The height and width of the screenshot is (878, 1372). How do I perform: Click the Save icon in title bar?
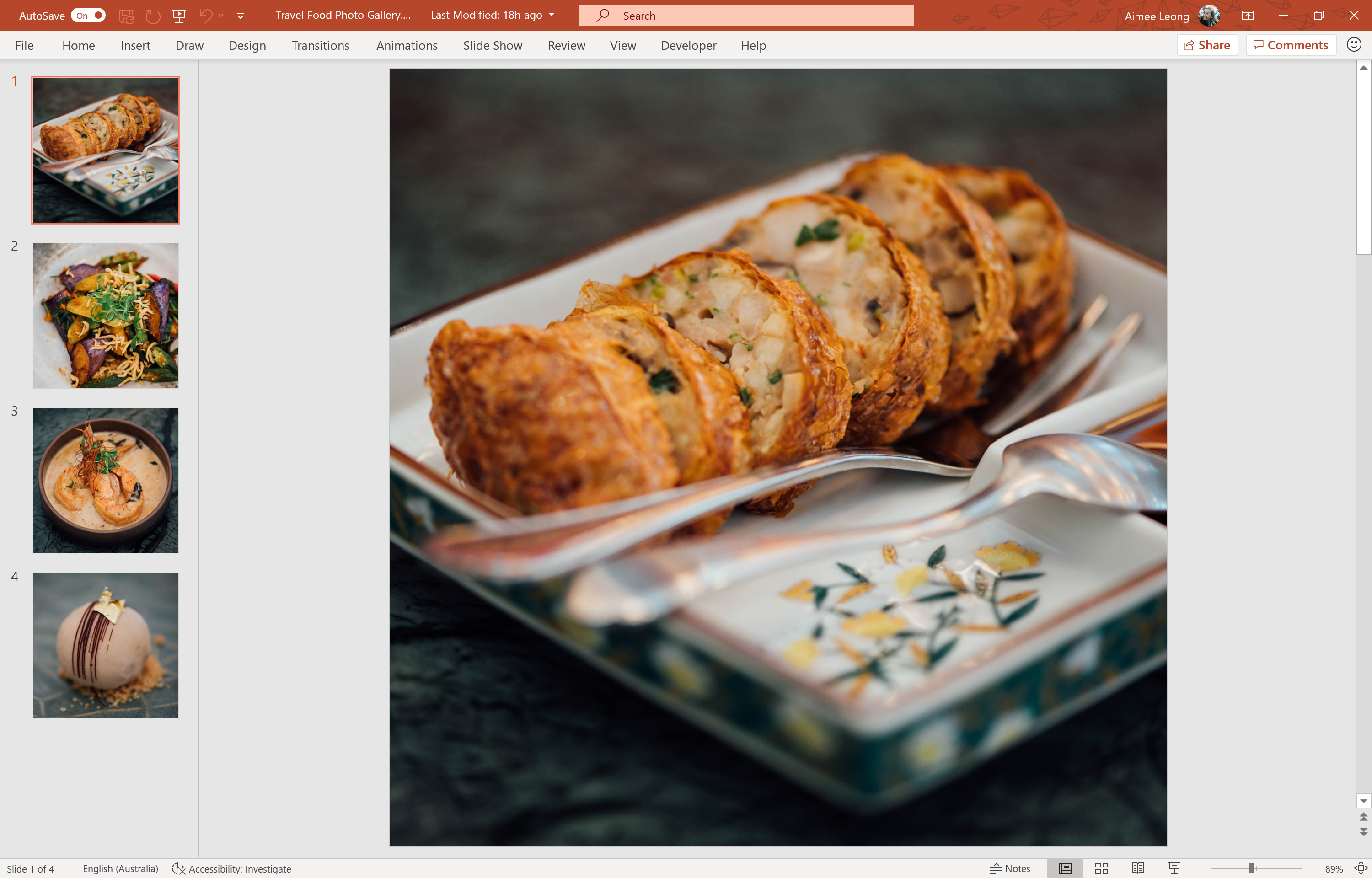pyautogui.click(x=127, y=16)
